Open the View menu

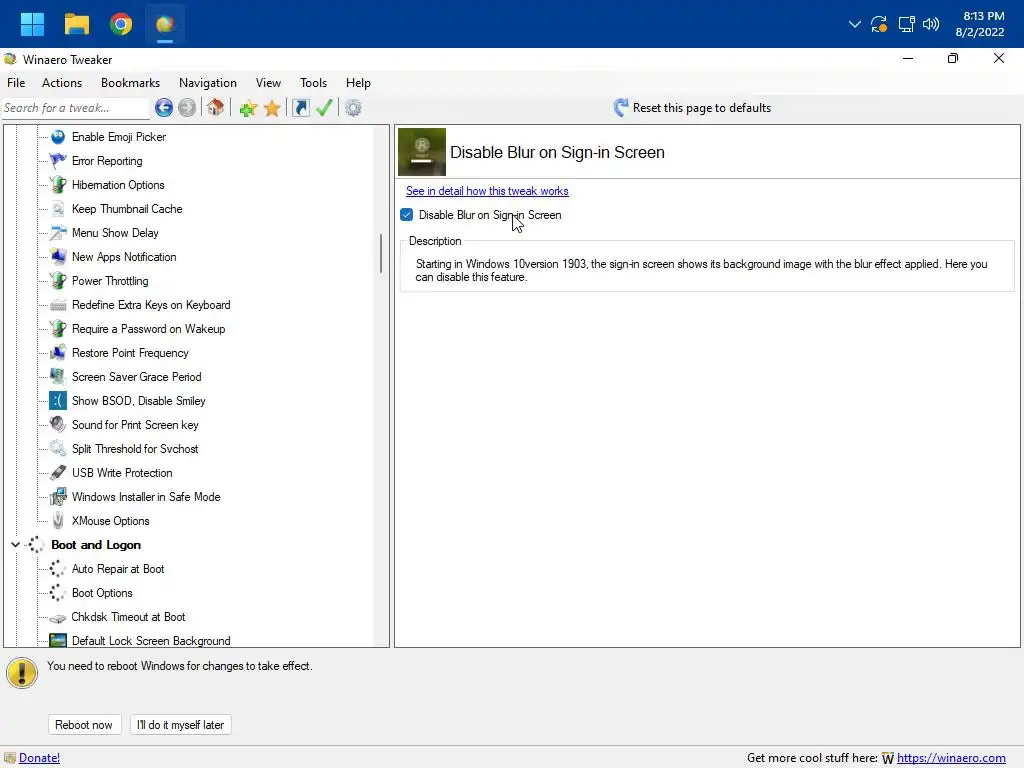tap(268, 83)
